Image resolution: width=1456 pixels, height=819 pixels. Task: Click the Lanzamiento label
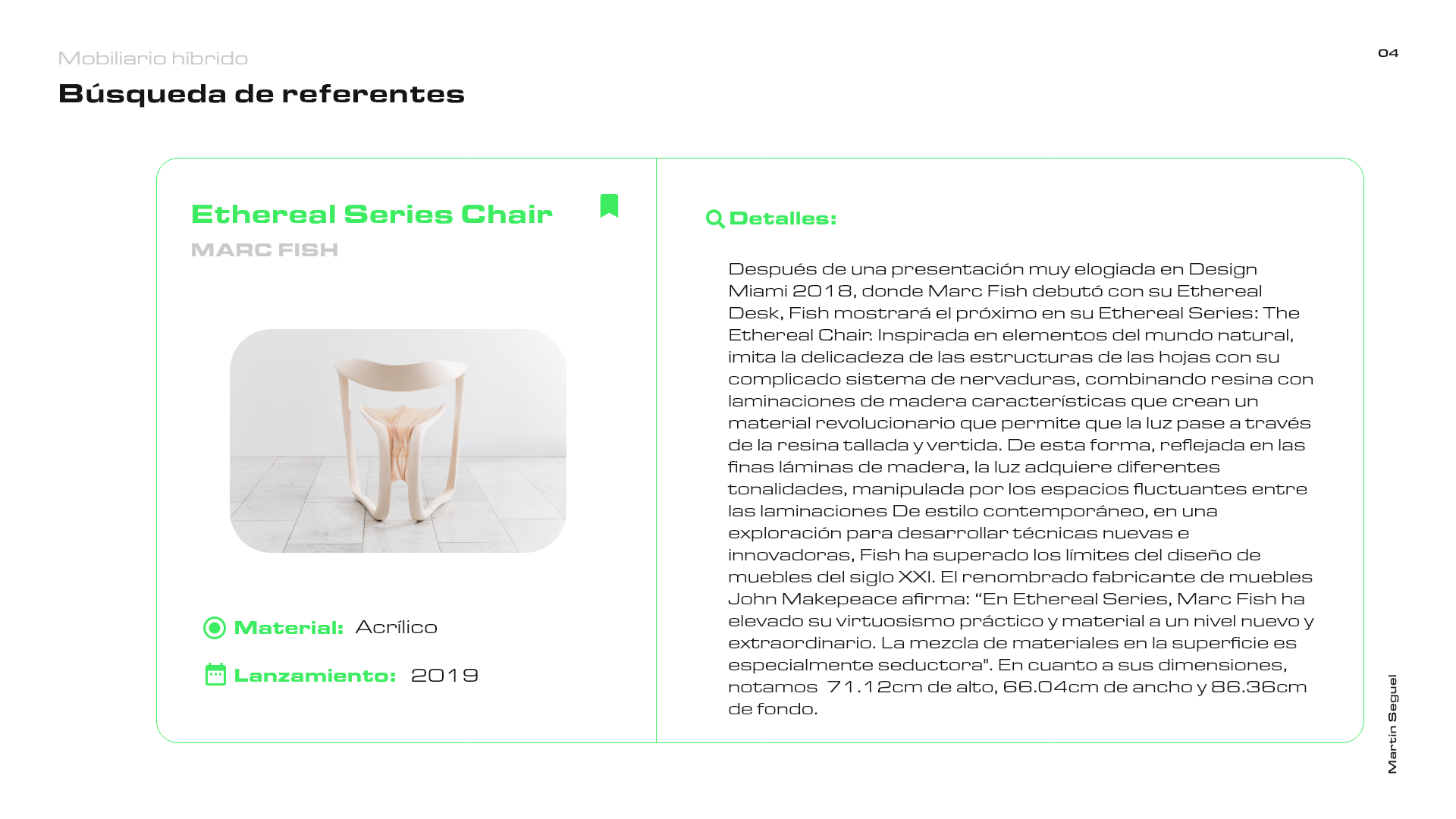click(x=315, y=675)
